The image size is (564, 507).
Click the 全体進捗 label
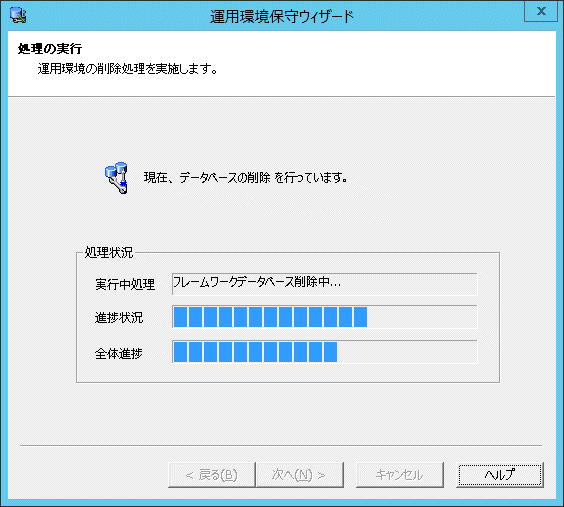(119, 353)
